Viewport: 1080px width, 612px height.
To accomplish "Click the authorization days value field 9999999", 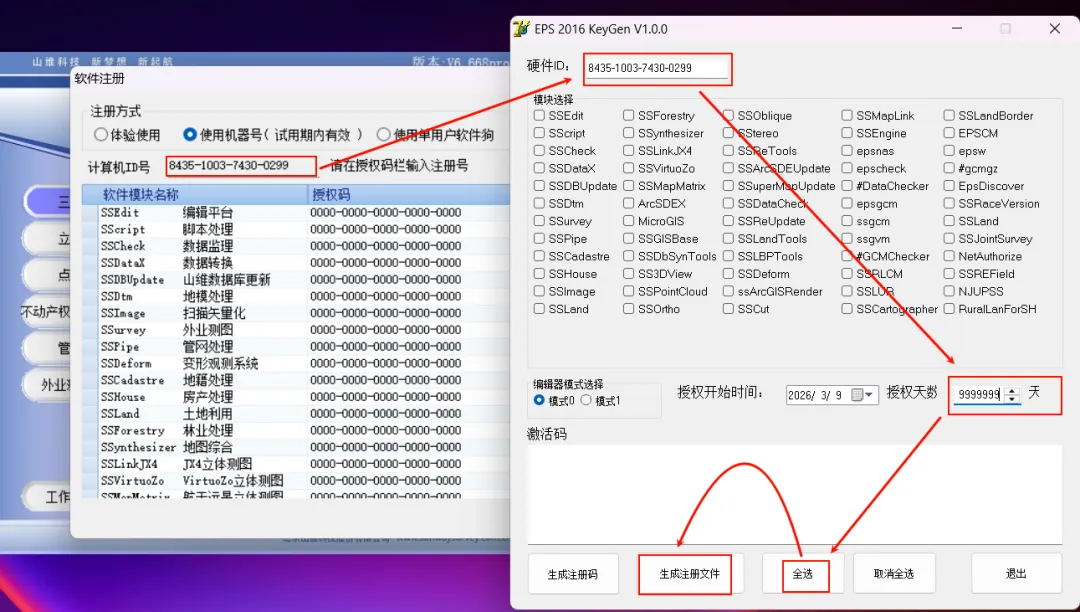I will pos(979,394).
